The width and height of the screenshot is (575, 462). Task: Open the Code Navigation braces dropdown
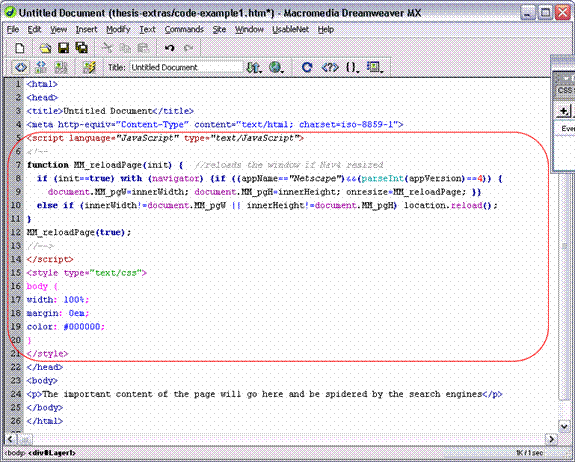tap(352, 67)
